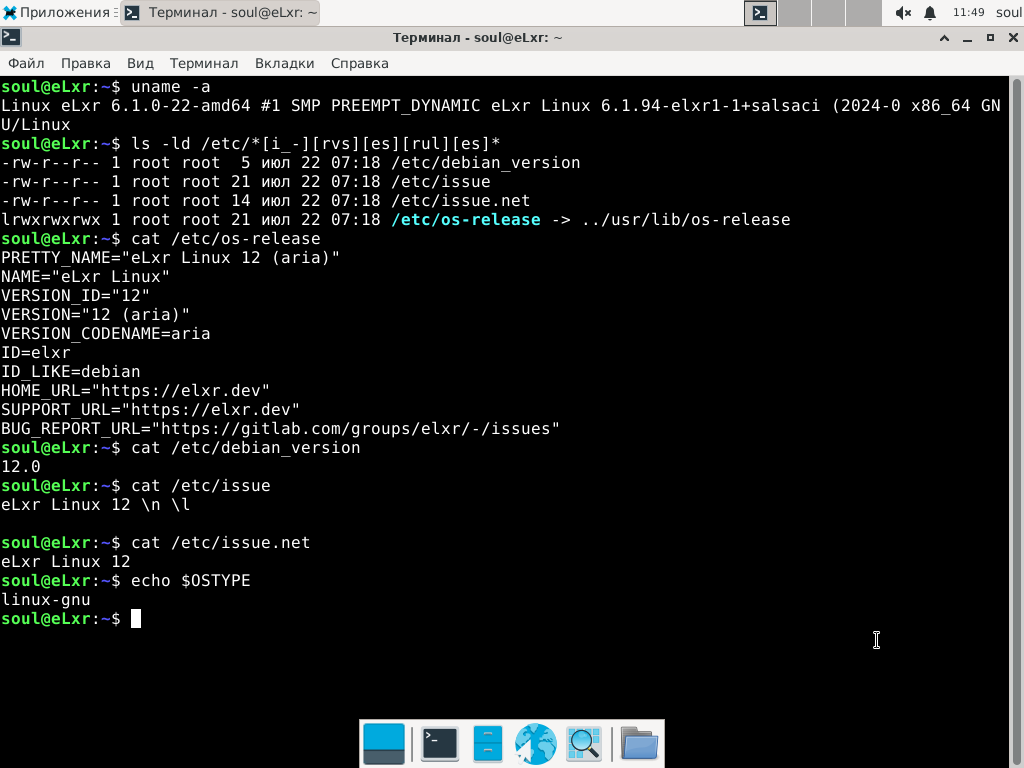The height and width of the screenshot is (768, 1024).
Task: Open file manager cabinet icon in dock
Action: [x=487, y=744]
